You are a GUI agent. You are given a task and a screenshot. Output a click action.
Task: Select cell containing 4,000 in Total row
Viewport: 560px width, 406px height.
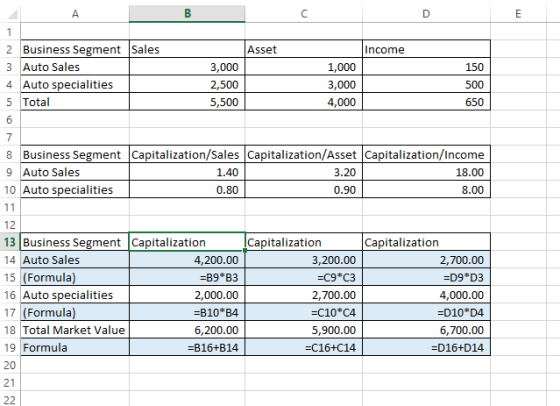tap(304, 102)
